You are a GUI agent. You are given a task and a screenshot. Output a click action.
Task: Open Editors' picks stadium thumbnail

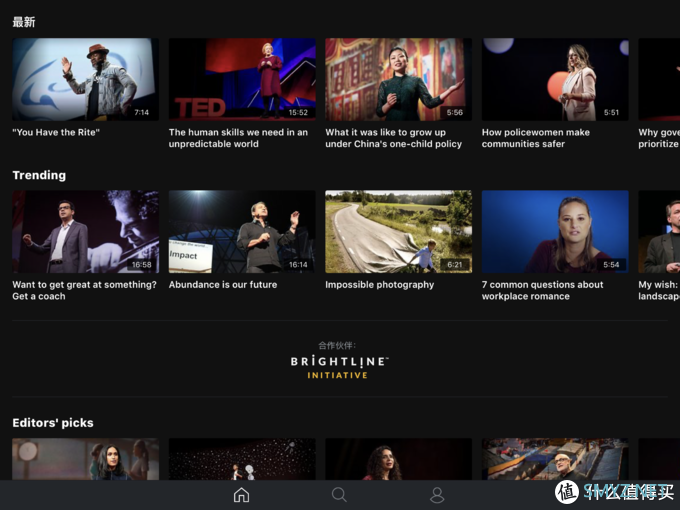click(555, 459)
